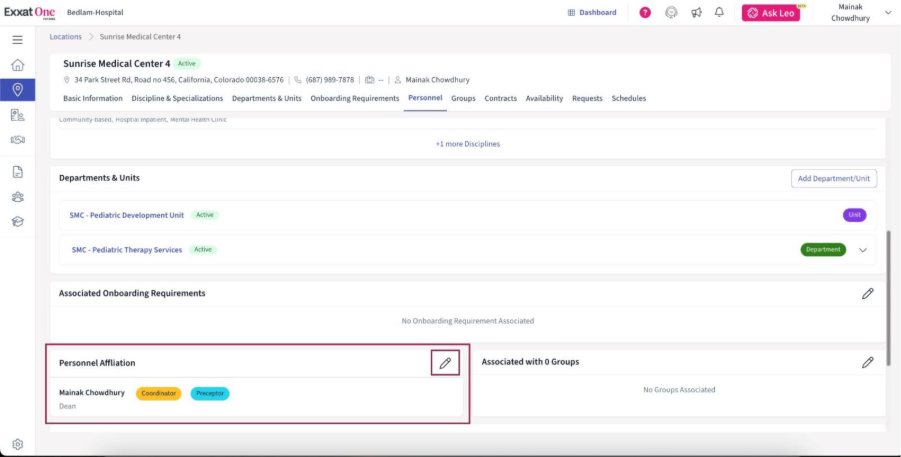Viewport: 901px width, 457px height.
Task: Expand the SMC - Pediatric Therapy Services department
Action: (863, 250)
